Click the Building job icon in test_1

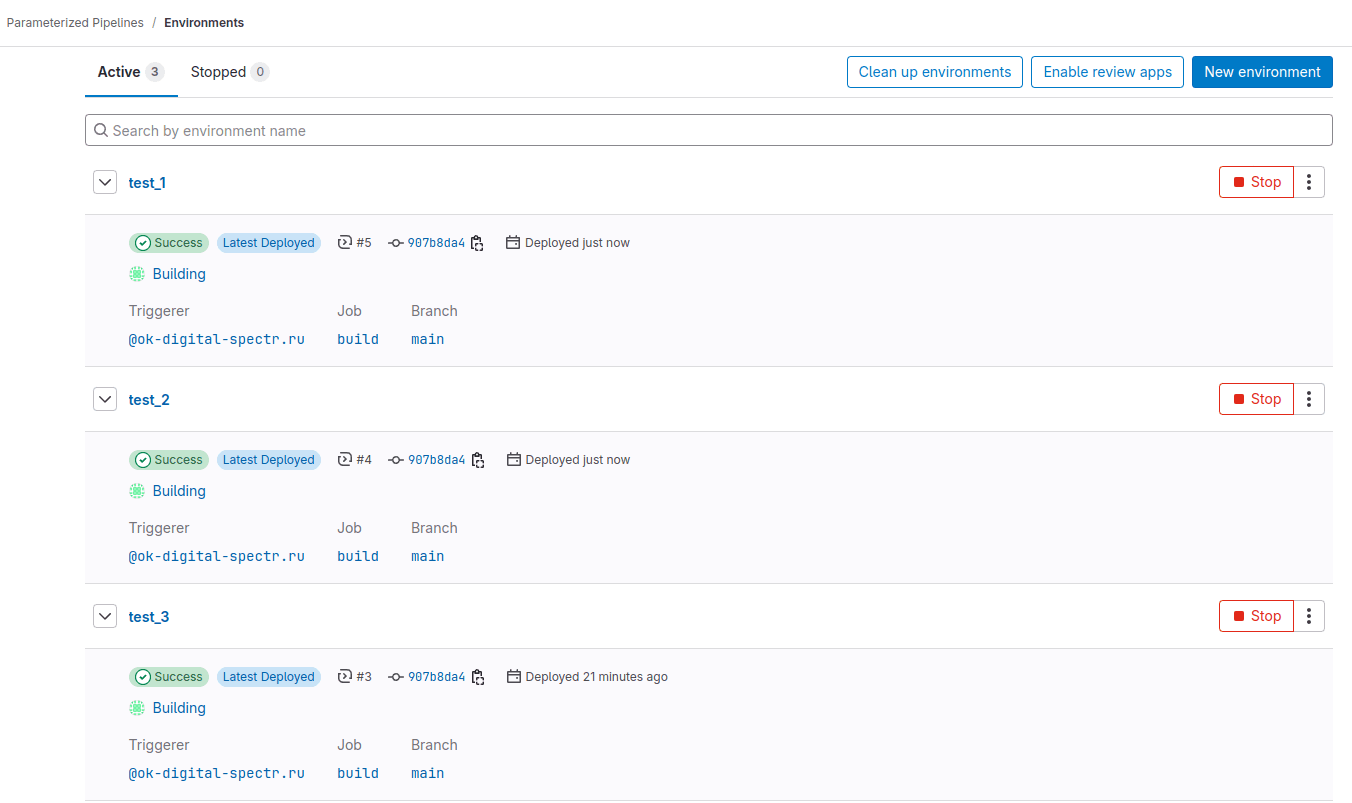click(x=137, y=274)
